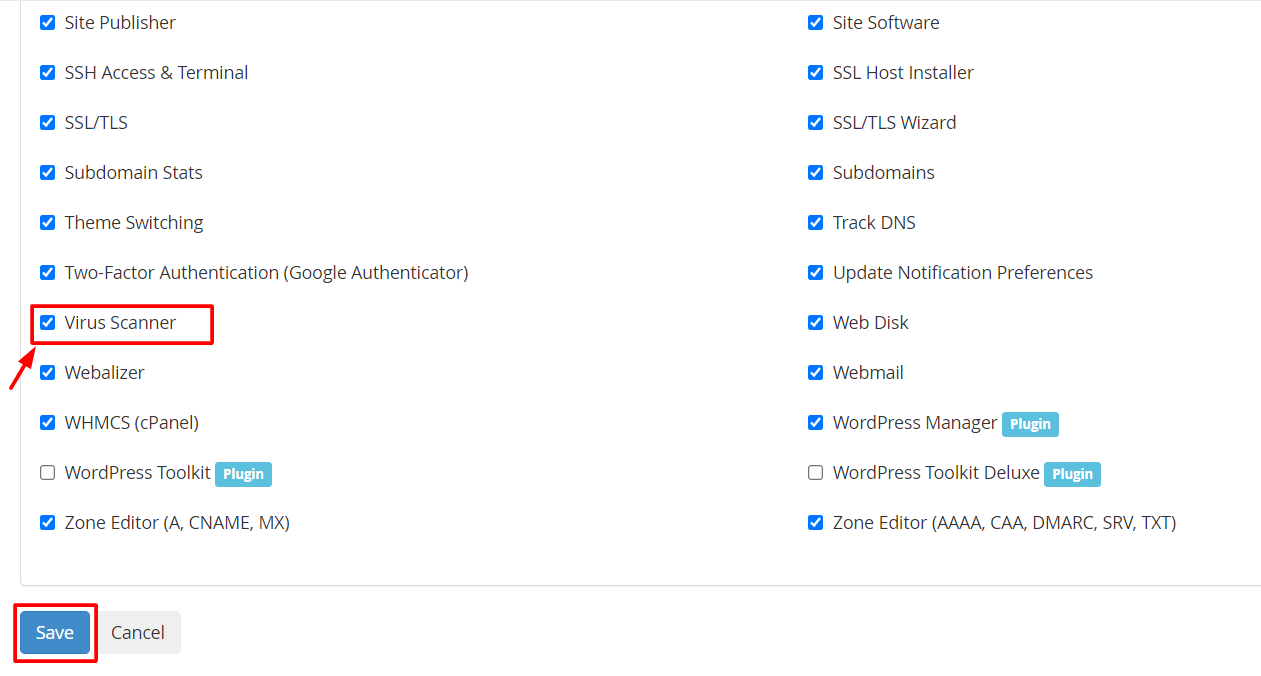Click the Save button
This screenshot has width=1261, height=676.
[x=55, y=632]
